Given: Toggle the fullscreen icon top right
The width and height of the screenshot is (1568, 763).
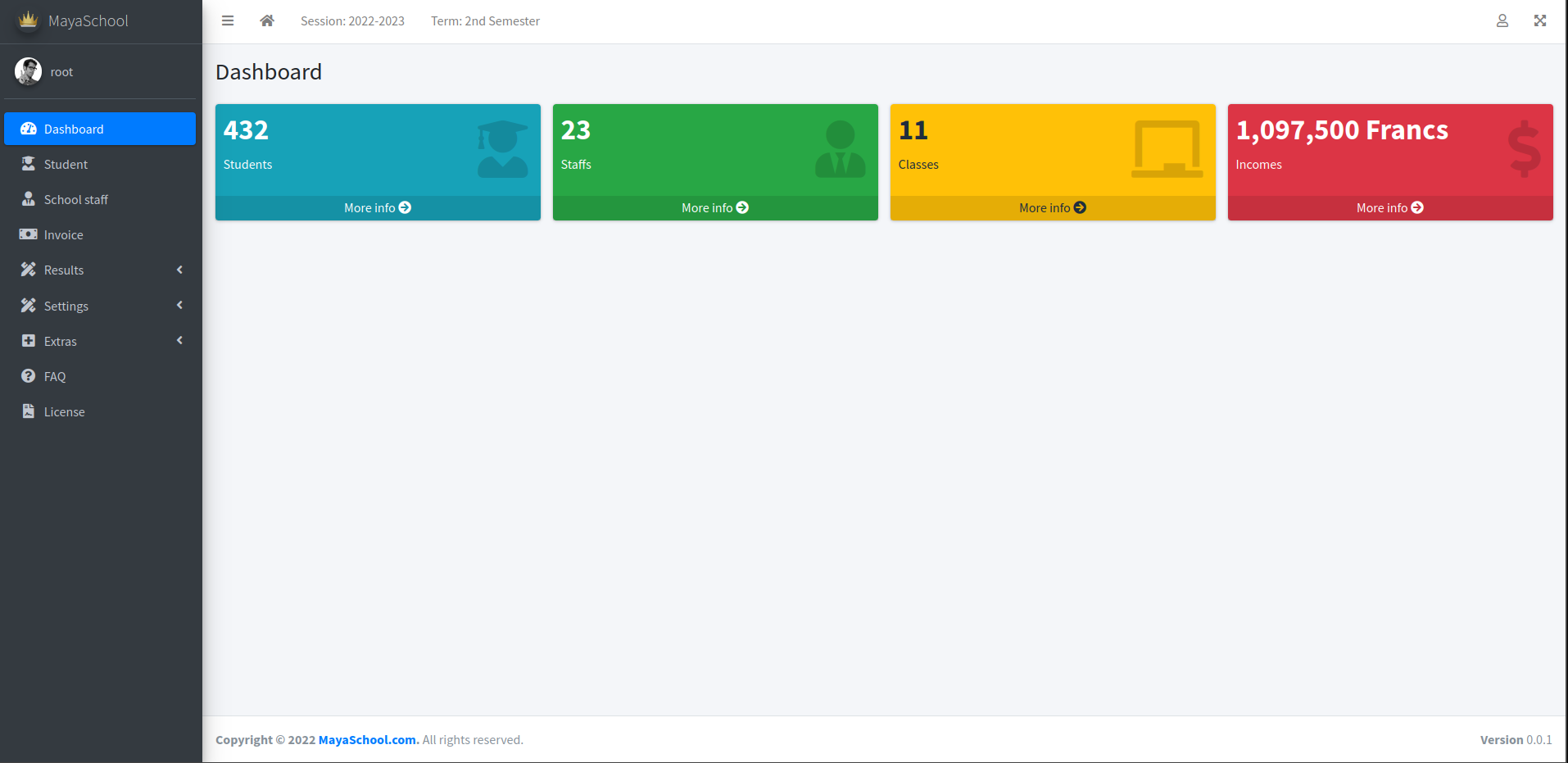Looking at the screenshot, I should pyautogui.click(x=1540, y=20).
